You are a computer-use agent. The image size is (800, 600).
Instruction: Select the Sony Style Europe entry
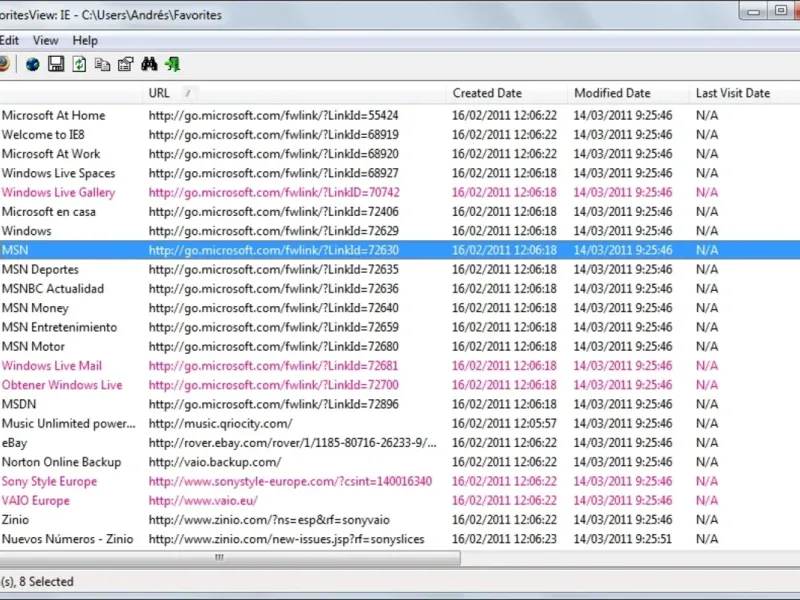49,481
